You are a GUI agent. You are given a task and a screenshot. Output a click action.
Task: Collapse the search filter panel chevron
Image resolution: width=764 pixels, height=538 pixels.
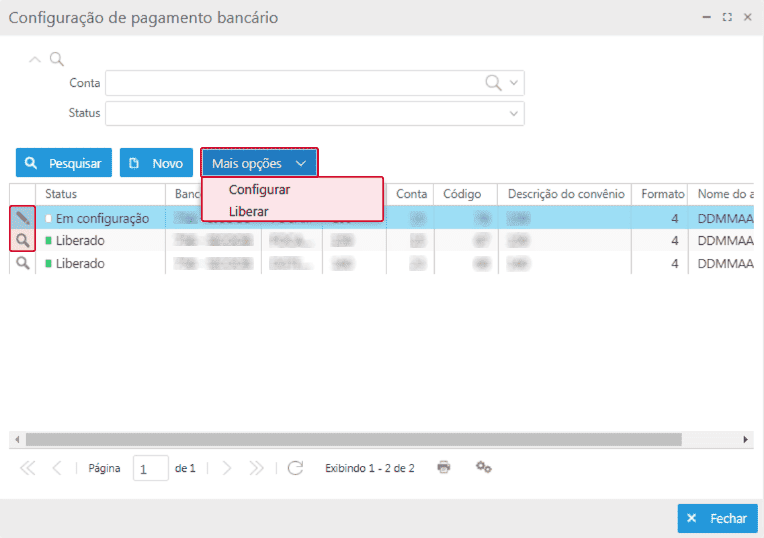tap(35, 60)
